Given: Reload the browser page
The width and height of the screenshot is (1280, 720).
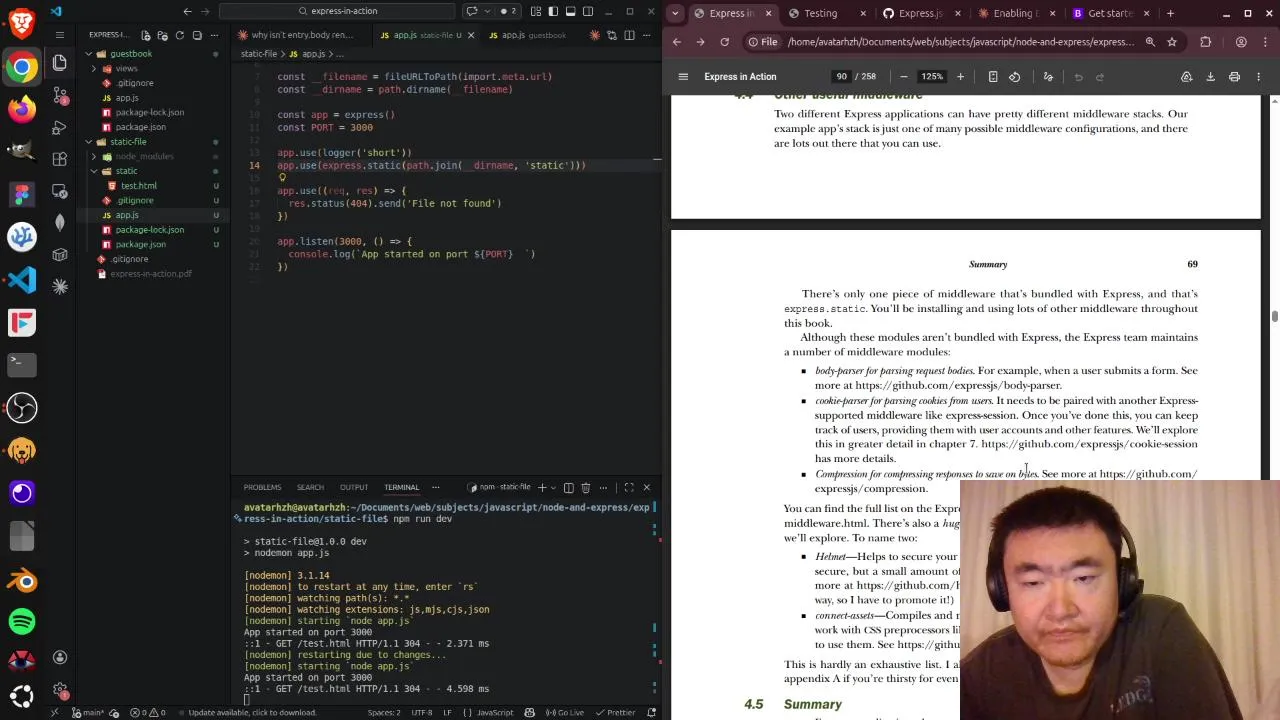Looking at the screenshot, I should pyautogui.click(x=724, y=42).
